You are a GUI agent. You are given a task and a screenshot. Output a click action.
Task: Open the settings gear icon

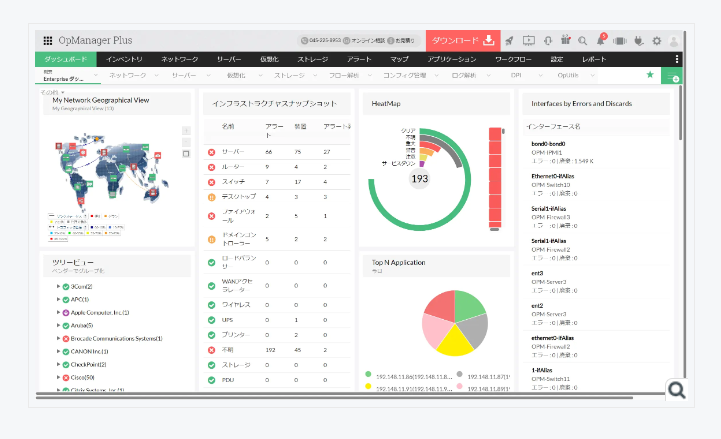coord(657,41)
